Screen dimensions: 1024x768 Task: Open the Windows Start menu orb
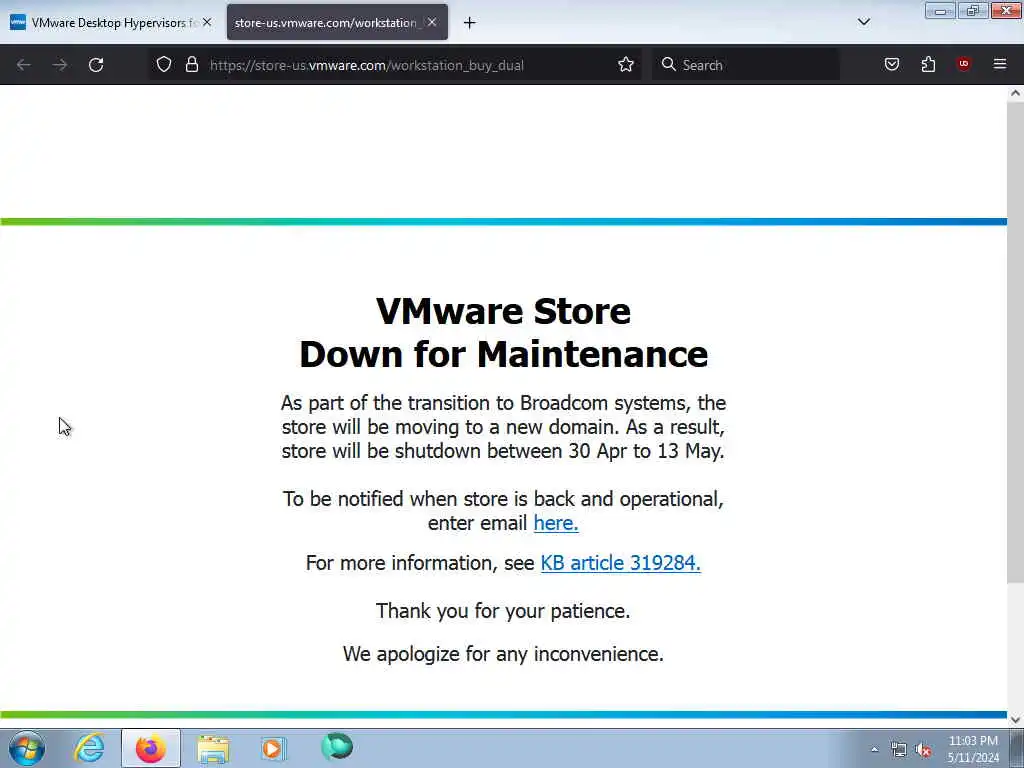pos(27,748)
